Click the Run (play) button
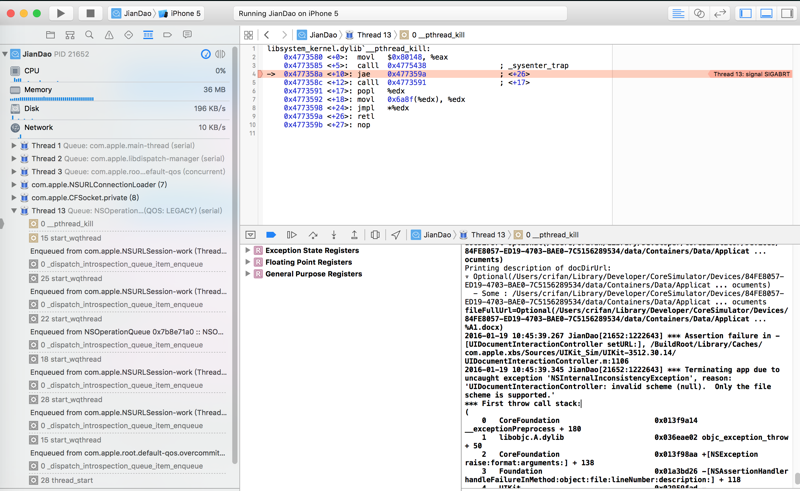This screenshot has width=800, height=491. point(60,14)
